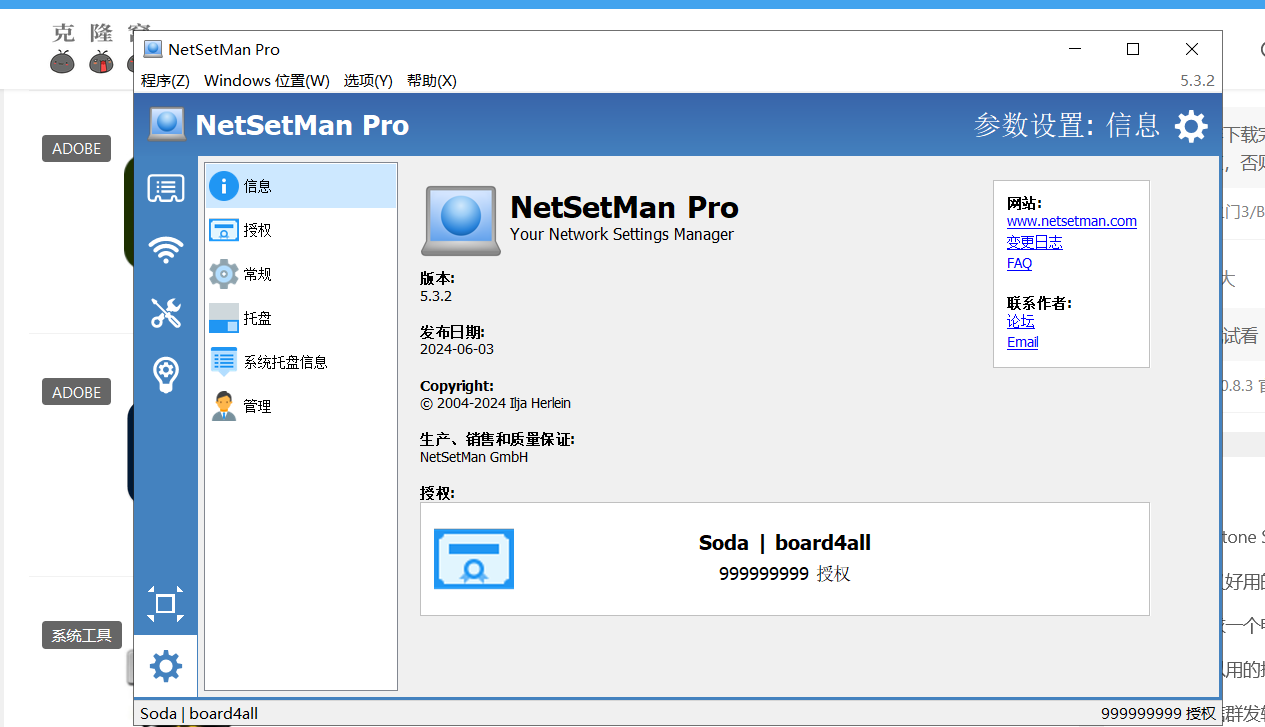Maximize the NetSetMan Pro window

[x=1133, y=49]
